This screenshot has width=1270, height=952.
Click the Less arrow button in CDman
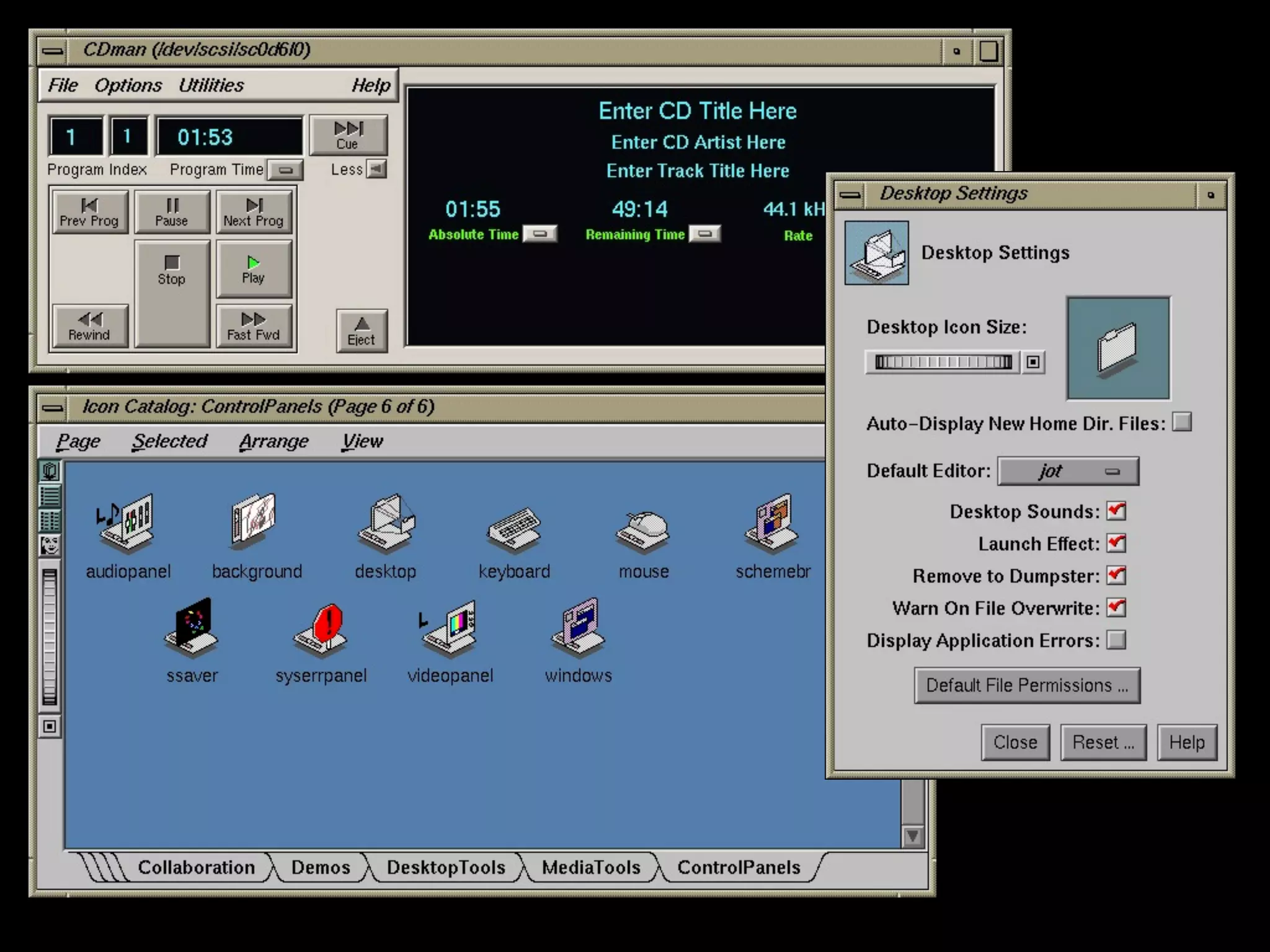(x=376, y=169)
